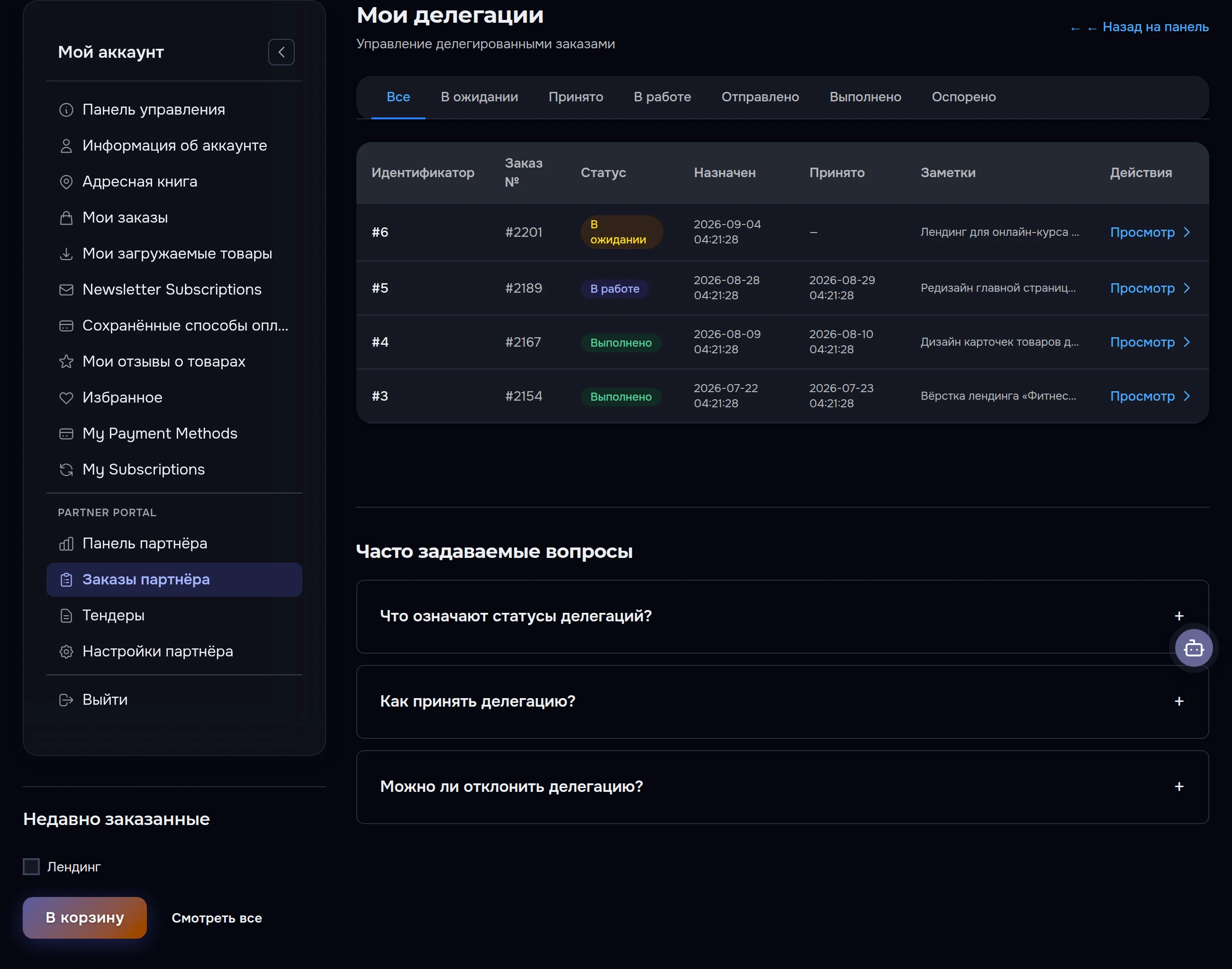Click the Редизайн главной страниц... note
Viewport: 1232px width, 969px height.
[998, 288]
